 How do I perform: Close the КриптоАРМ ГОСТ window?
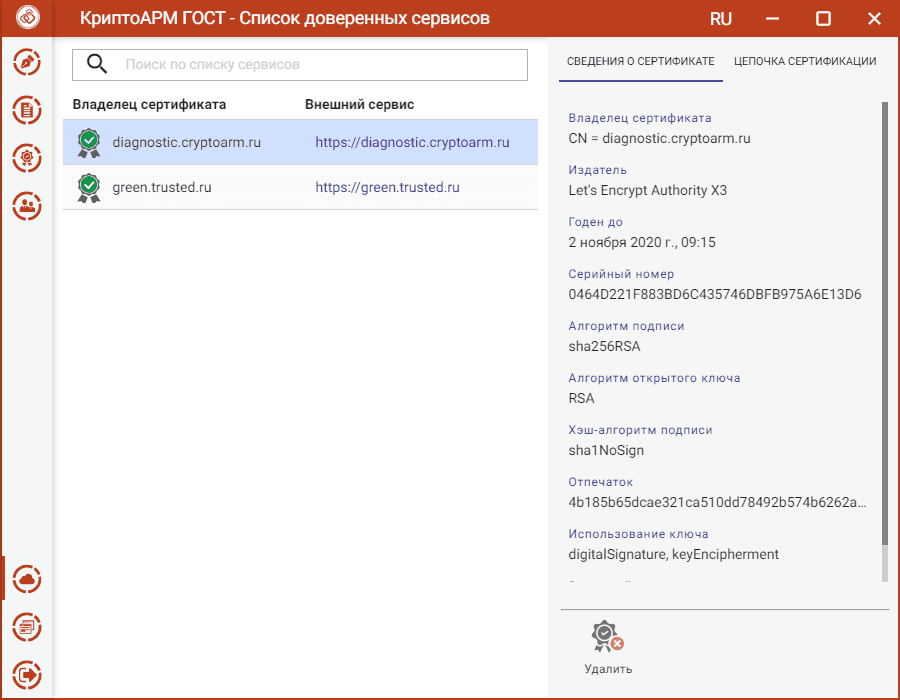[x=874, y=18]
